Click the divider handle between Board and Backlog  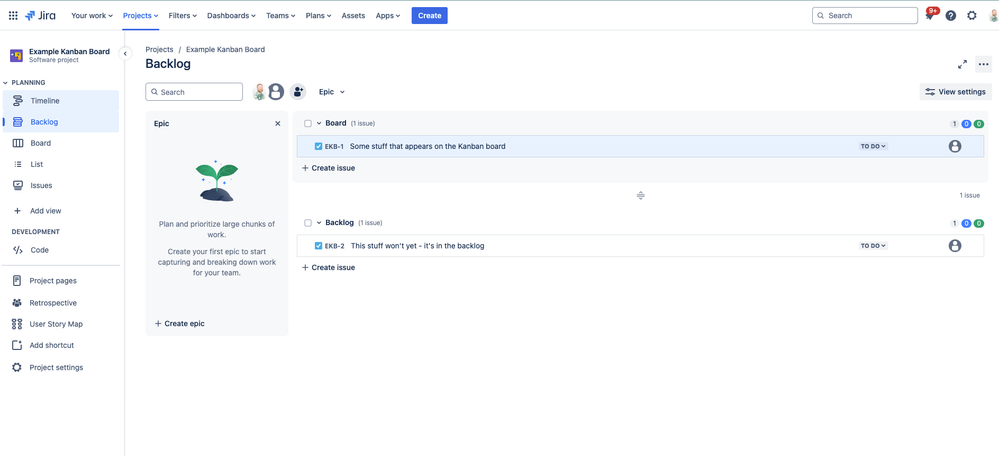point(641,196)
